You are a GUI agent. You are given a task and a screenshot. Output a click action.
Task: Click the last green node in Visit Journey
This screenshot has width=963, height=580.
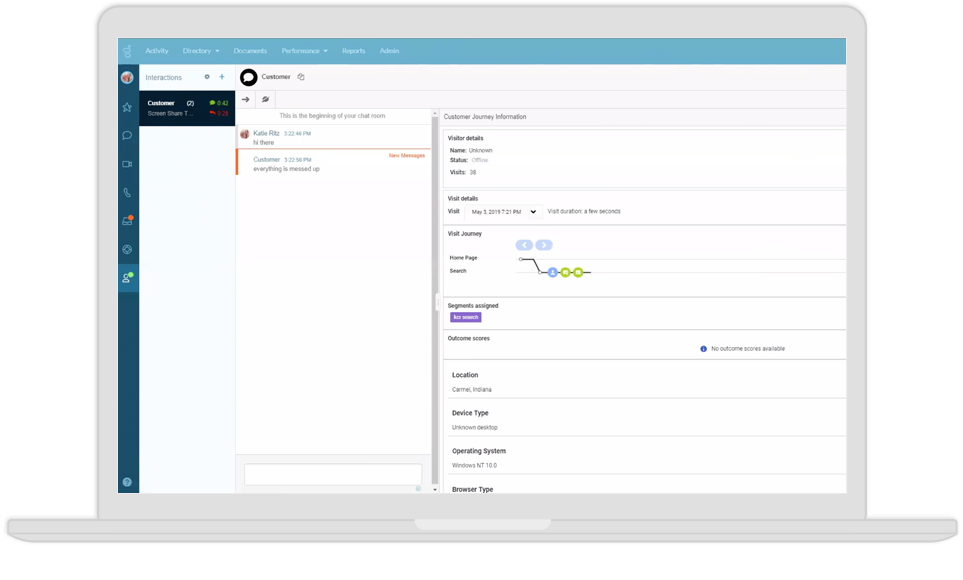point(578,272)
